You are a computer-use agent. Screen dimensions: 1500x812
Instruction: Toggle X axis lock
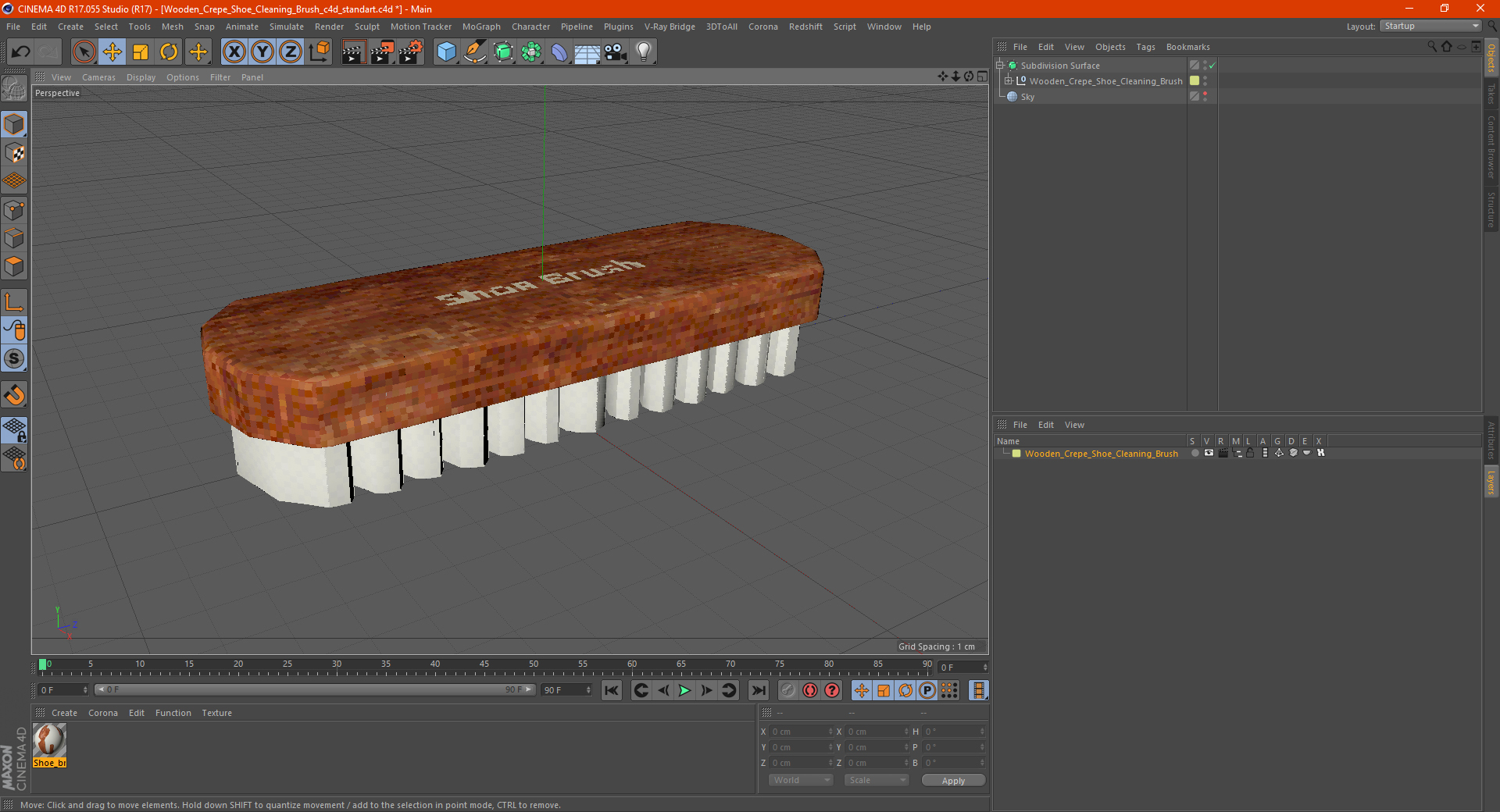tap(234, 52)
